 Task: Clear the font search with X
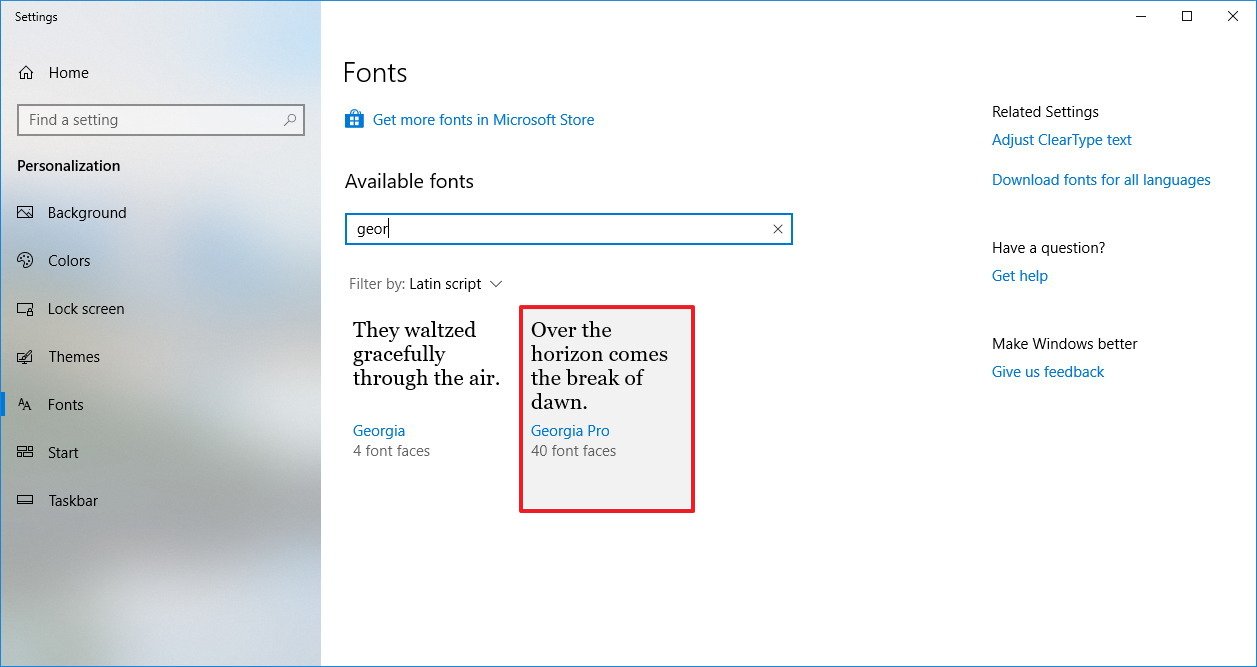(778, 229)
